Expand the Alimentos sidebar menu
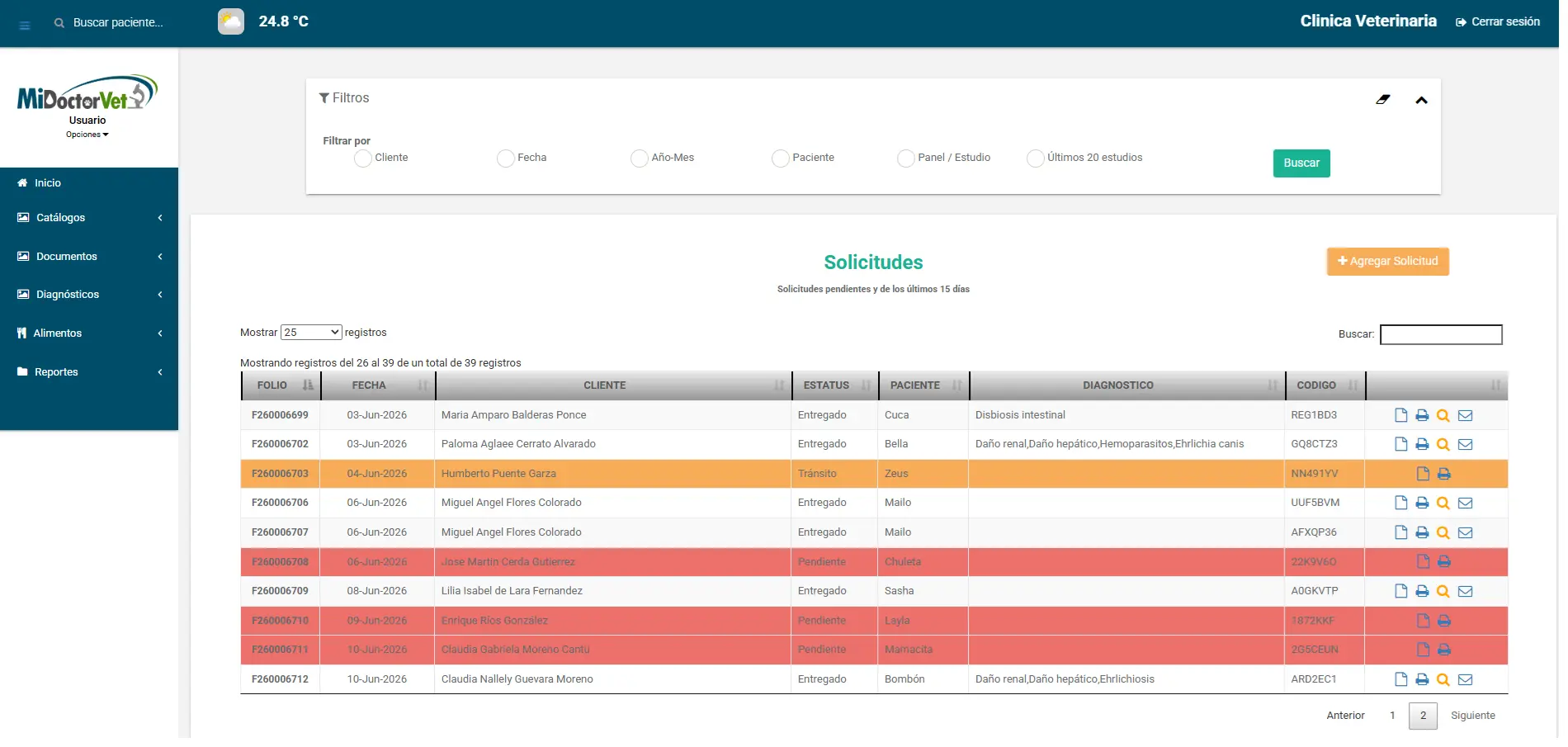Viewport: 1568px width, 747px height. pos(89,333)
